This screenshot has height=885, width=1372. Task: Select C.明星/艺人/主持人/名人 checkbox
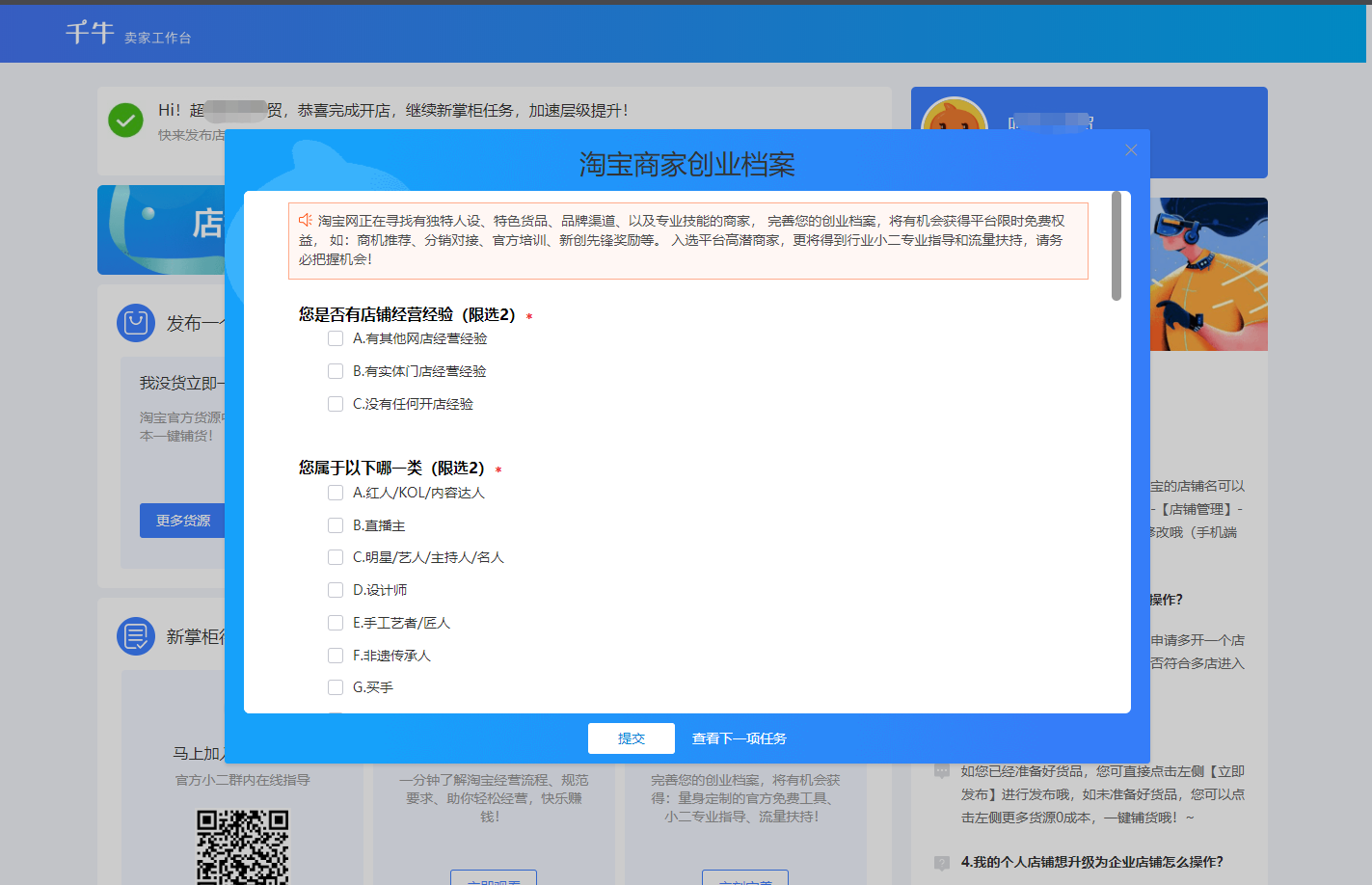click(336, 557)
